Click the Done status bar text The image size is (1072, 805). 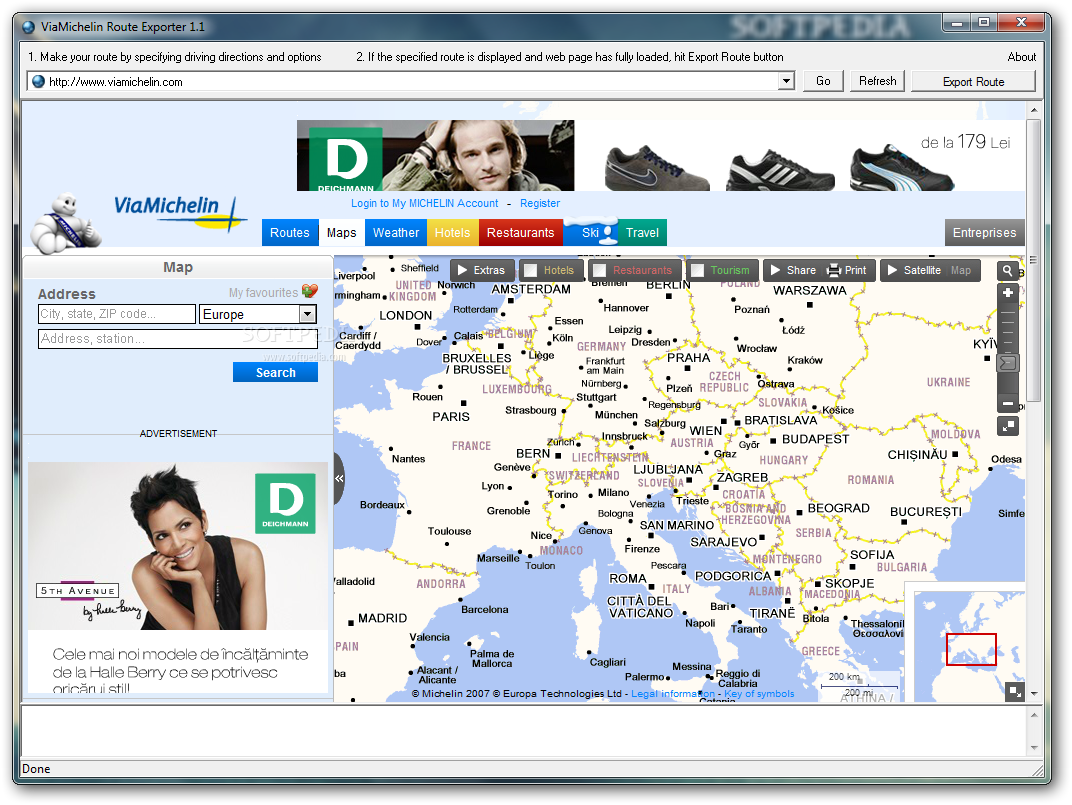(x=36, y=769)
